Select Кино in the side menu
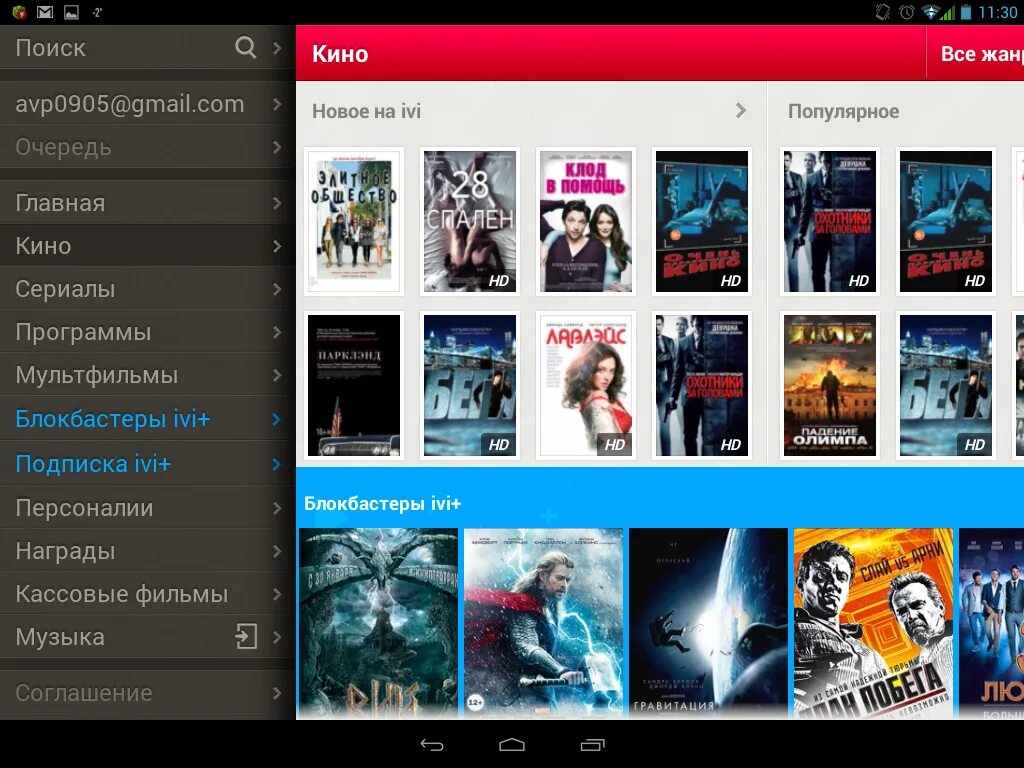1024x768 pixels. pyautogui.click(x=148, y=246)
